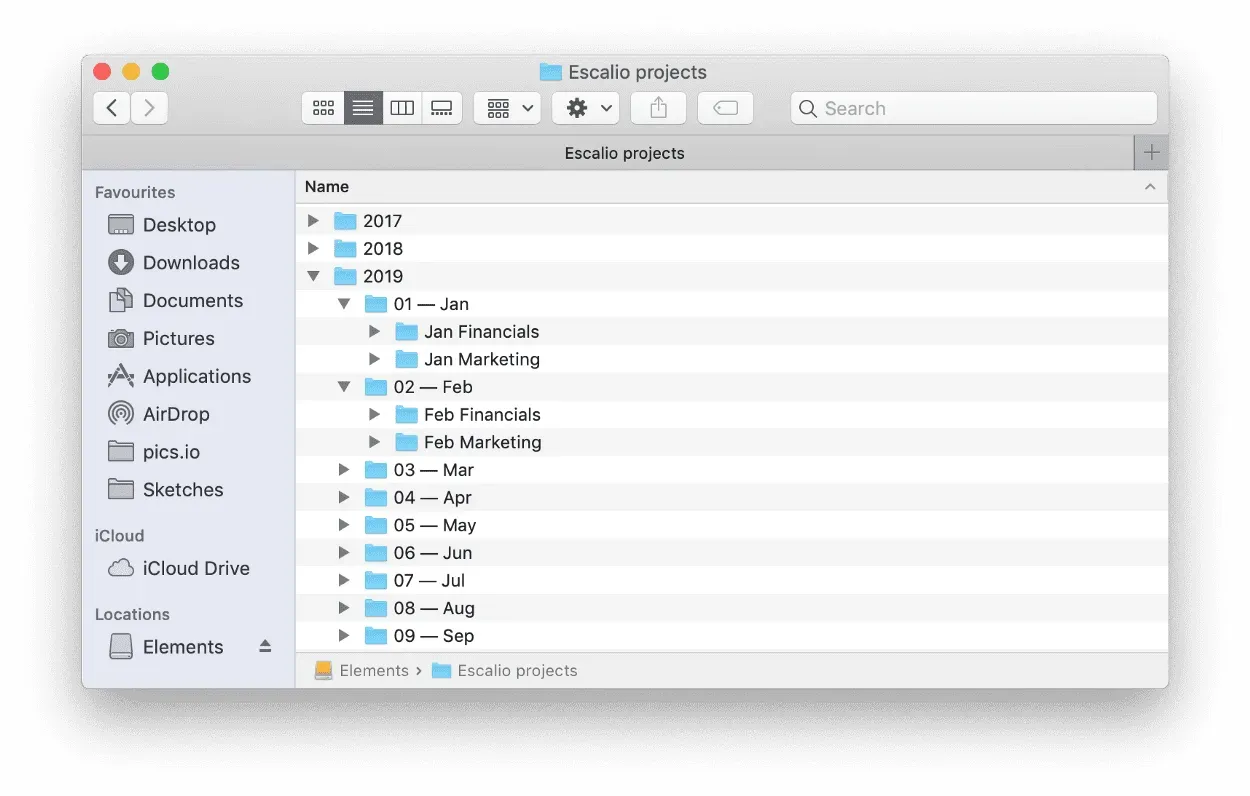Viewport: 1250px width, 796px height.
Task: Switch to column view
Action: click(x=402, y=107)
